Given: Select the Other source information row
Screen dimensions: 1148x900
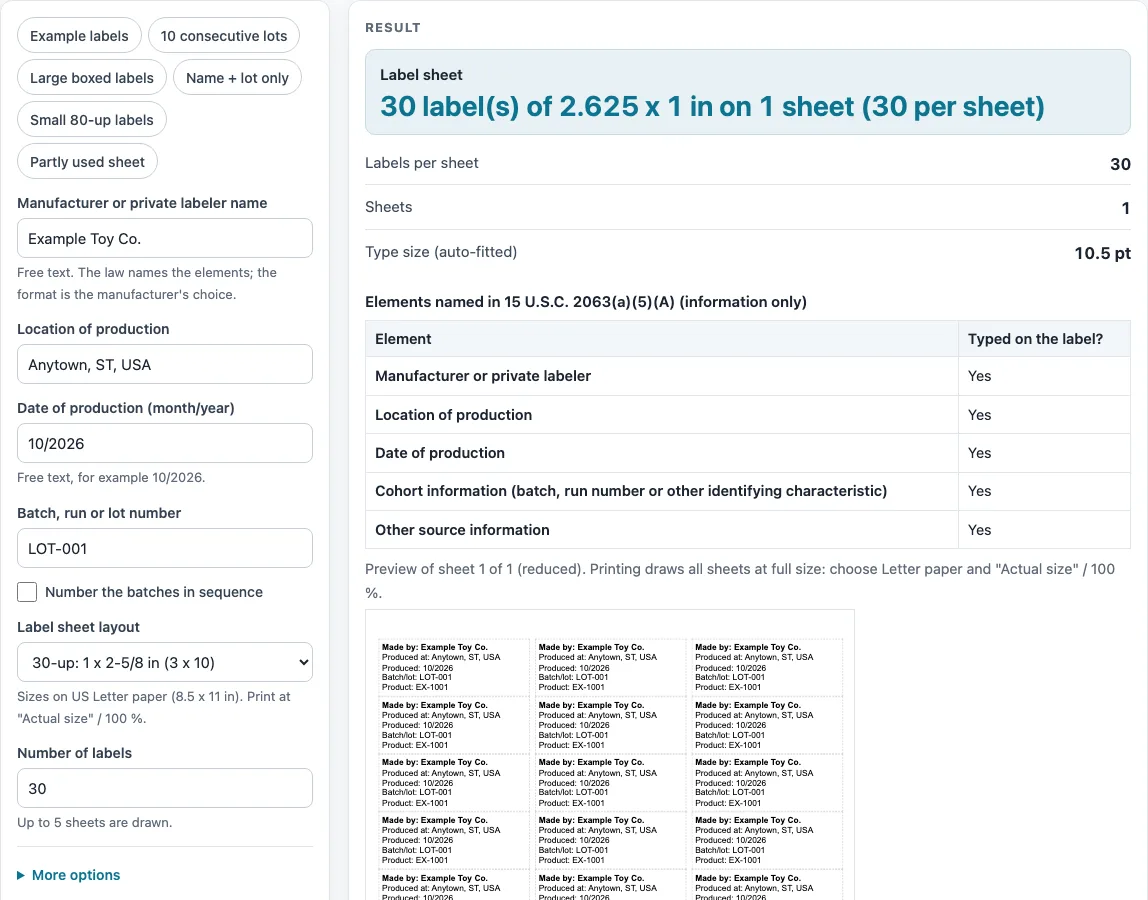Looking at the screenshot, I should [748, 529].
